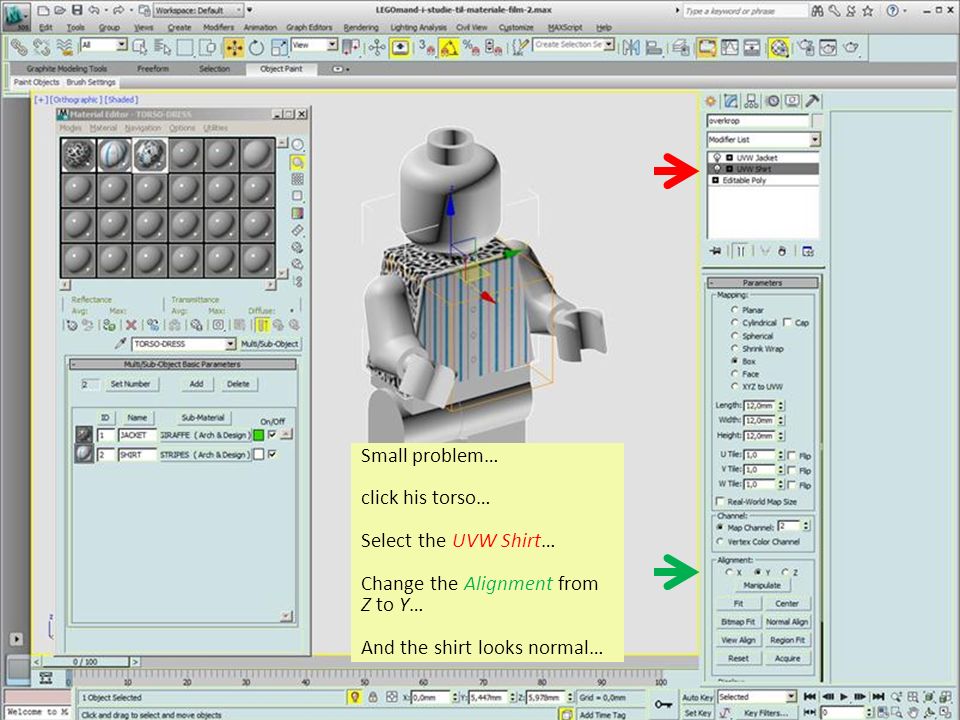The image size is (960, 720).
Task: Open Create Selection Set dropdown
Action: pyautogui.click(x=574, y=45)
